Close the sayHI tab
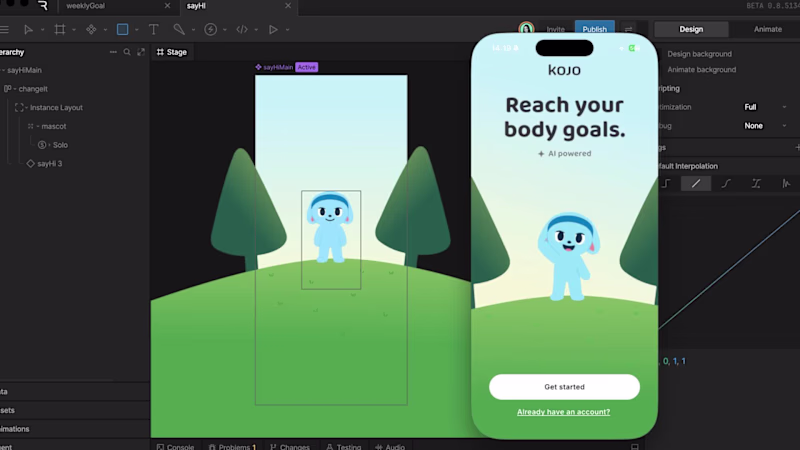Viewport: 800px width, 450px height. click(x=288, y=6)
